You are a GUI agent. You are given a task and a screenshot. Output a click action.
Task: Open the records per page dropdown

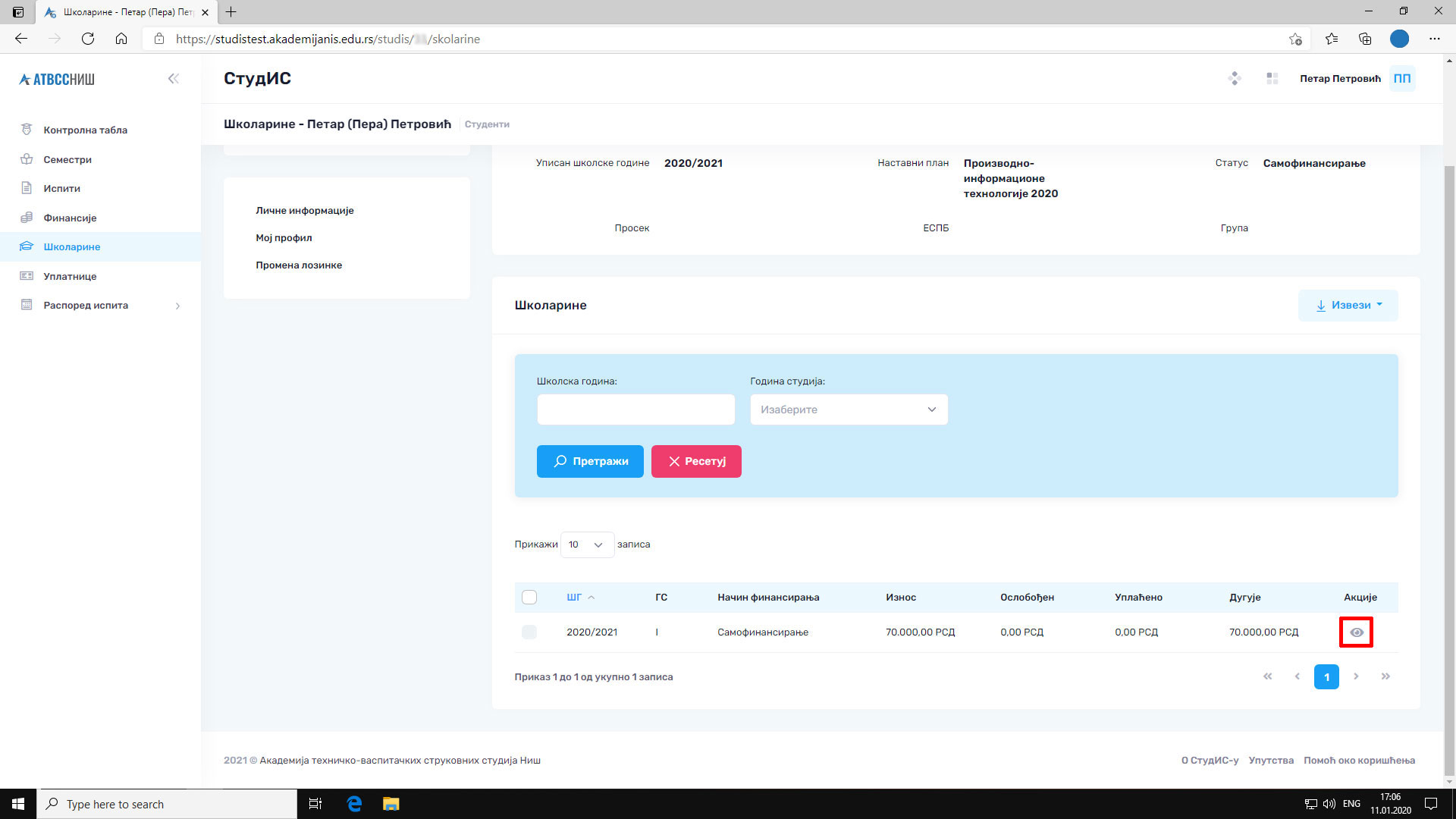(x=587, y=544)
